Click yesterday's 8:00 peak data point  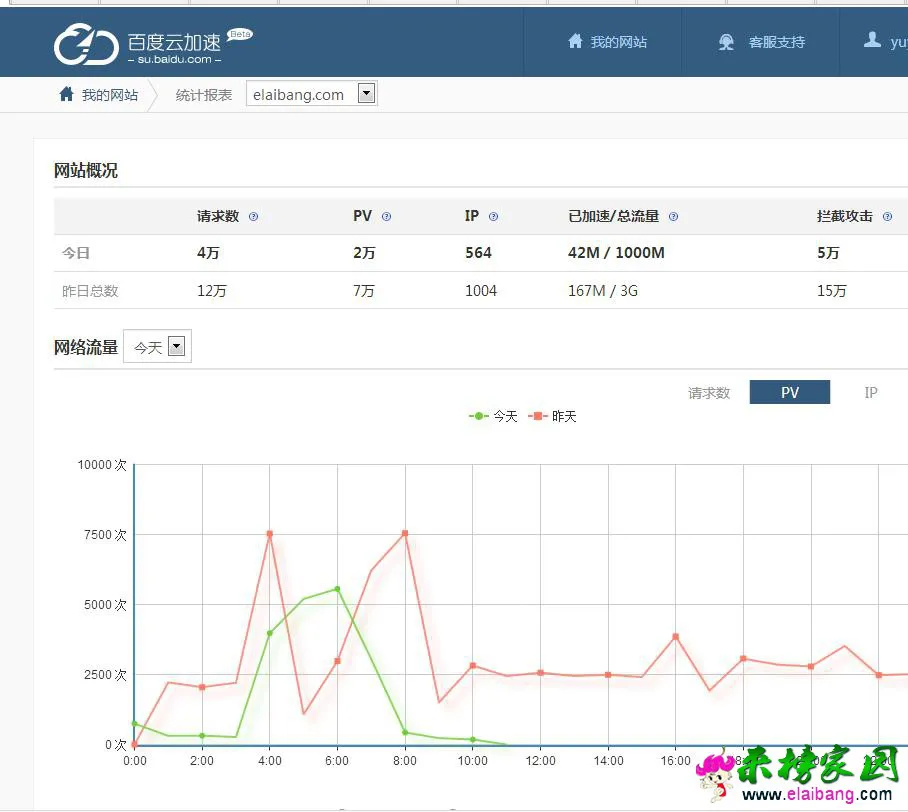click(405, 533)
